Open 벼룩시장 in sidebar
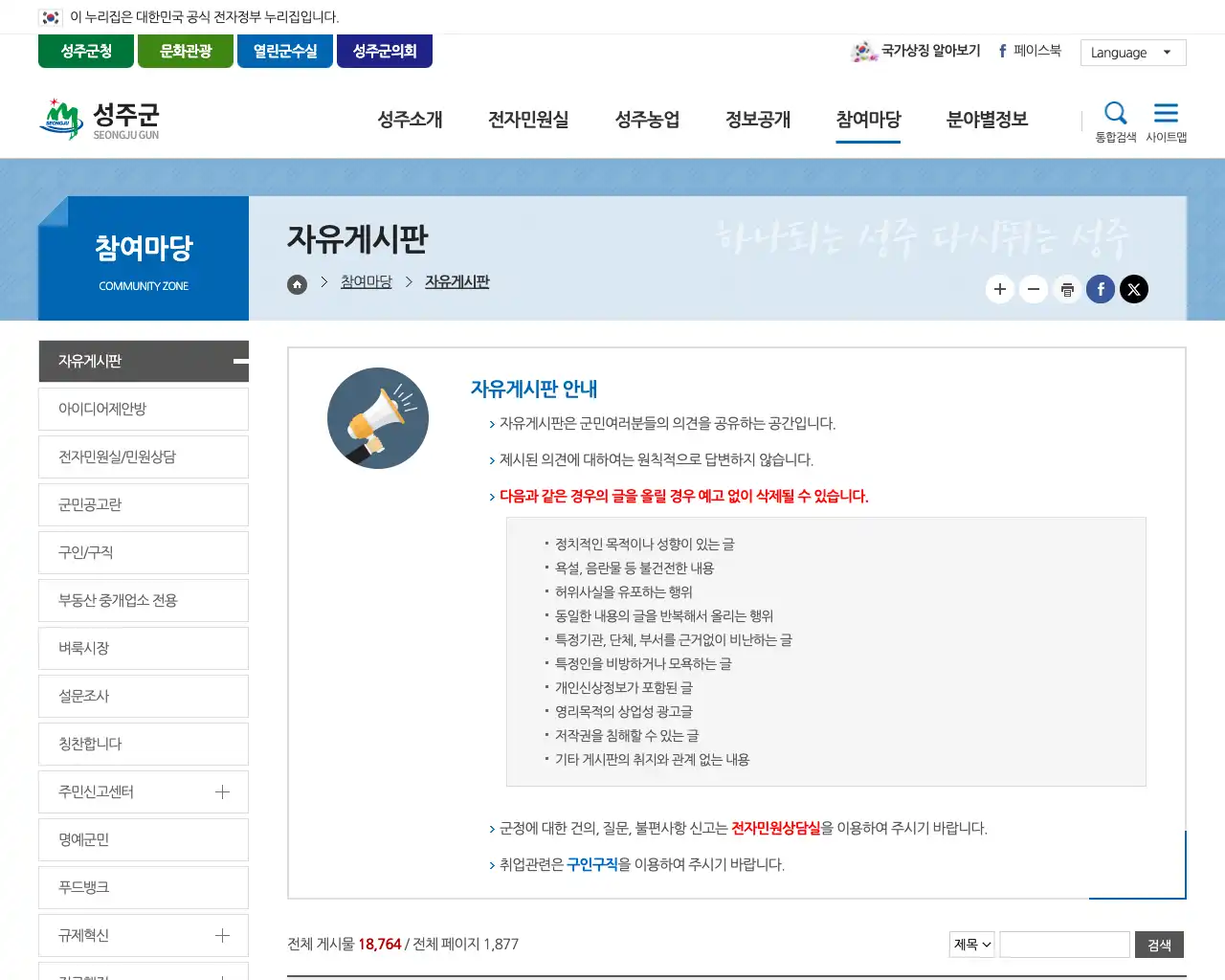The width and height of the screenshot is (1225, 980). [144, 648]
